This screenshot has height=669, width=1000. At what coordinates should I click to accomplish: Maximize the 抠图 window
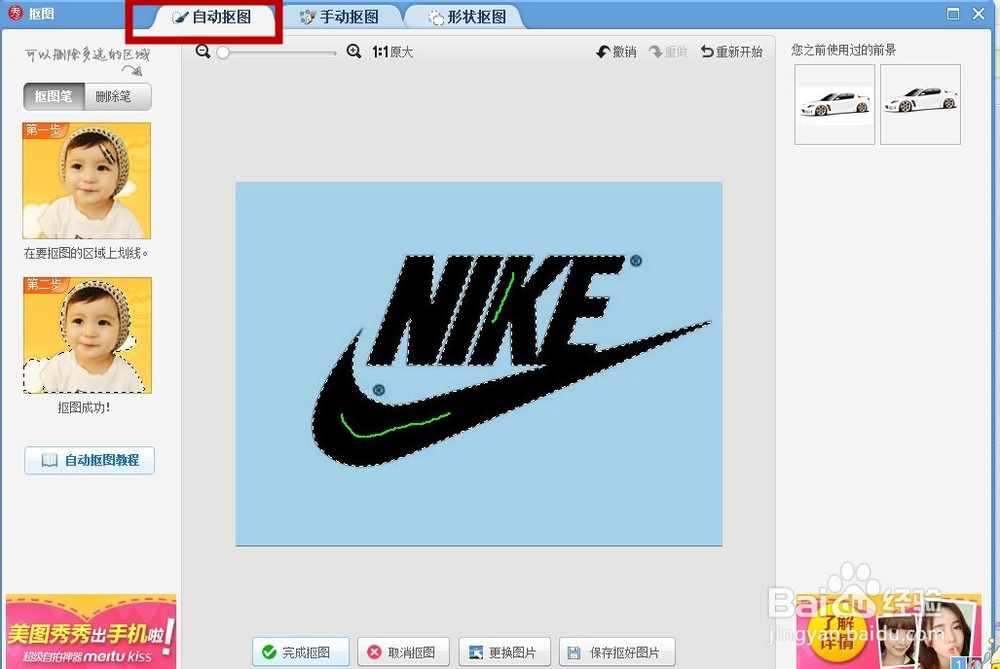953,13
